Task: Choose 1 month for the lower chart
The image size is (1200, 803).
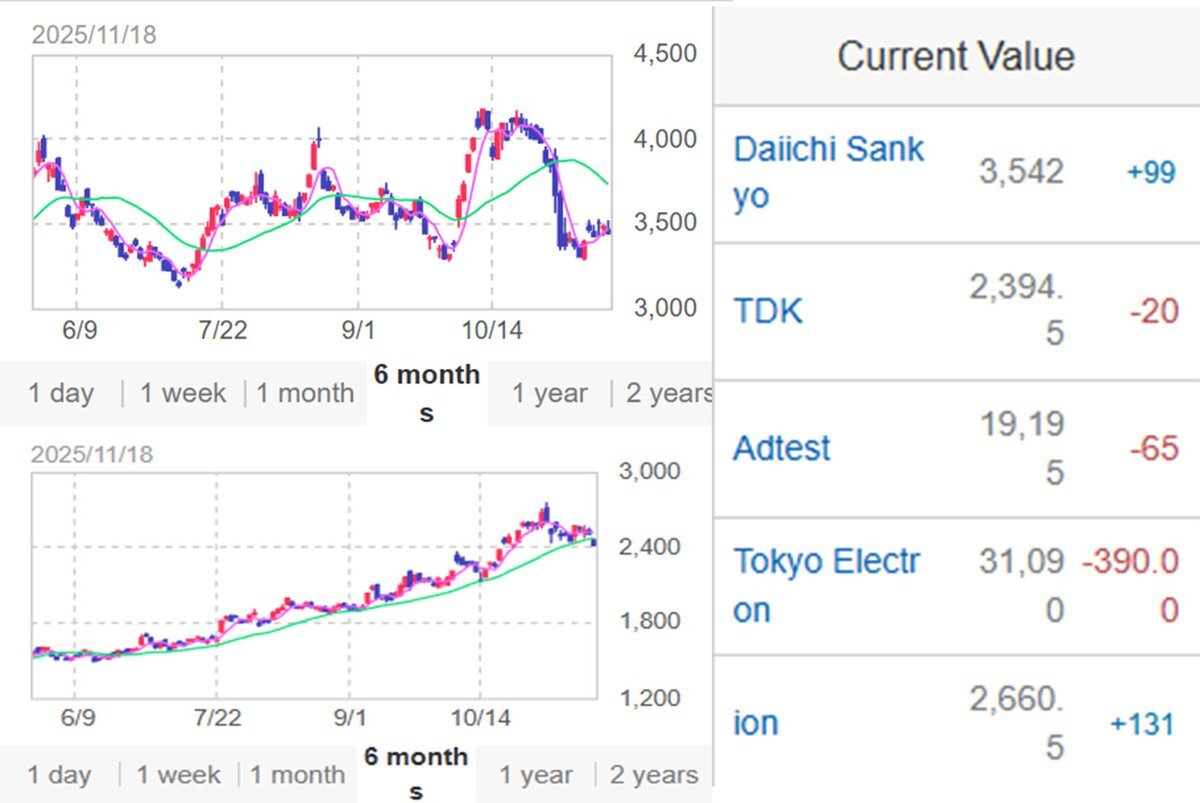Action: [297, 775]
